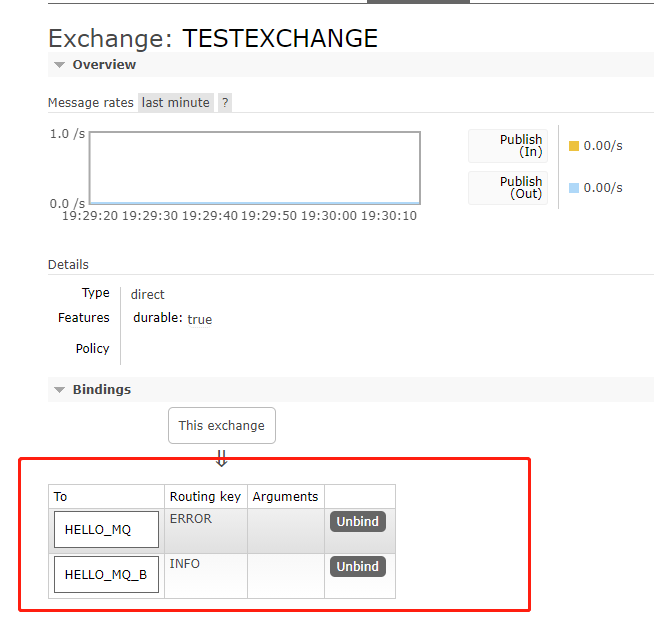Collapse the Overview section triangle
Viewport: 654px width, 628px height.
pyautogui.click(x=59, y=65)
